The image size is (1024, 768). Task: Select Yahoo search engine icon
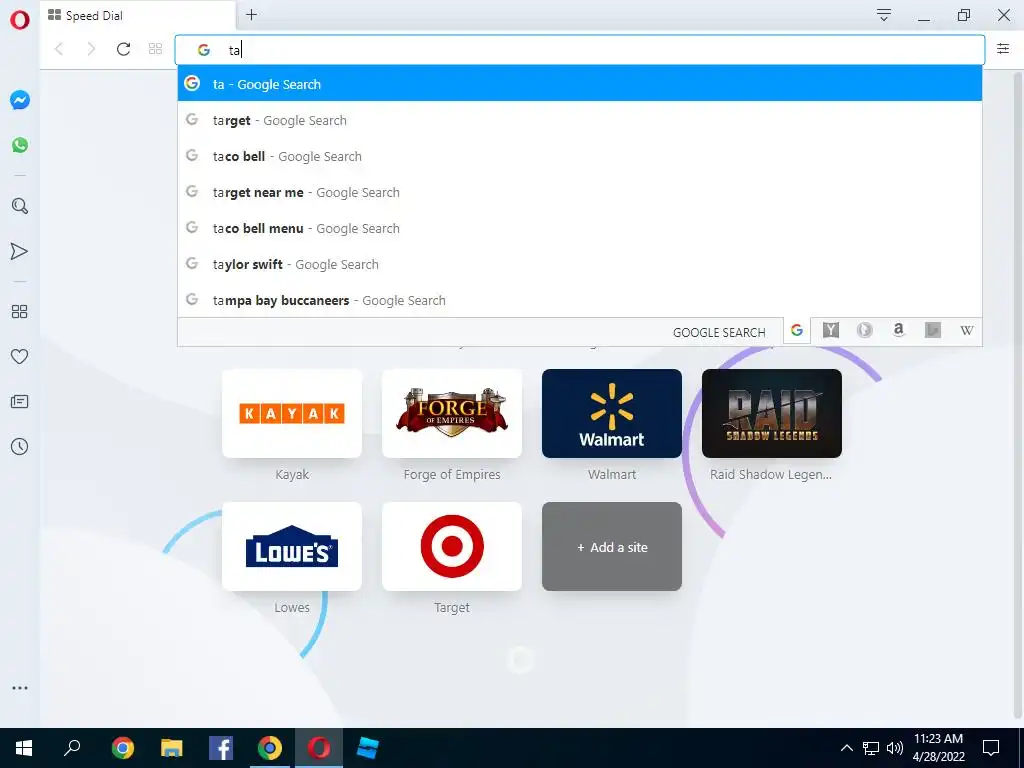tap(831, 330)
